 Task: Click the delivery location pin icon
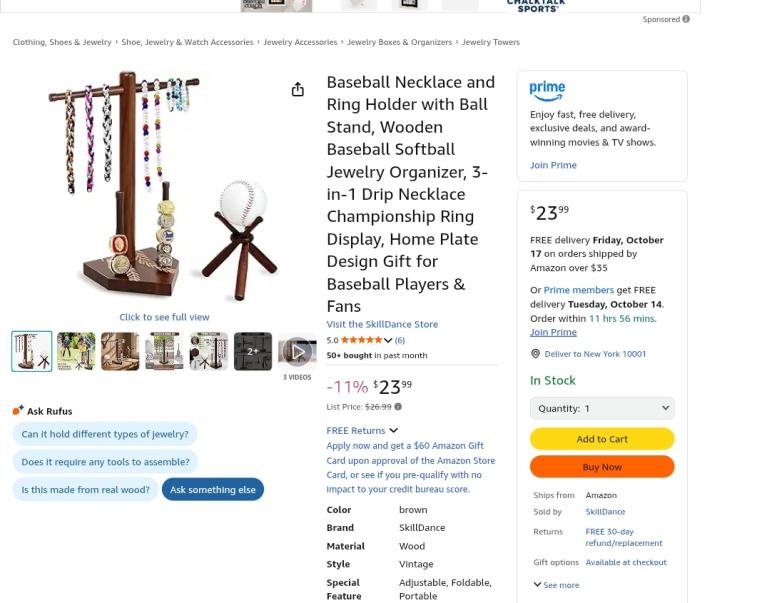(536, 354)
